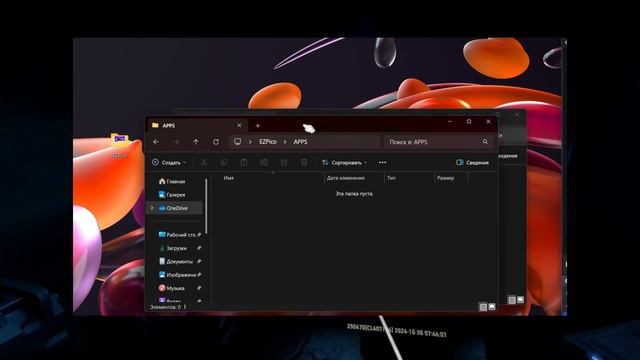
Task: Click the details view icon in the back window
Action: (x=512, y=300)
